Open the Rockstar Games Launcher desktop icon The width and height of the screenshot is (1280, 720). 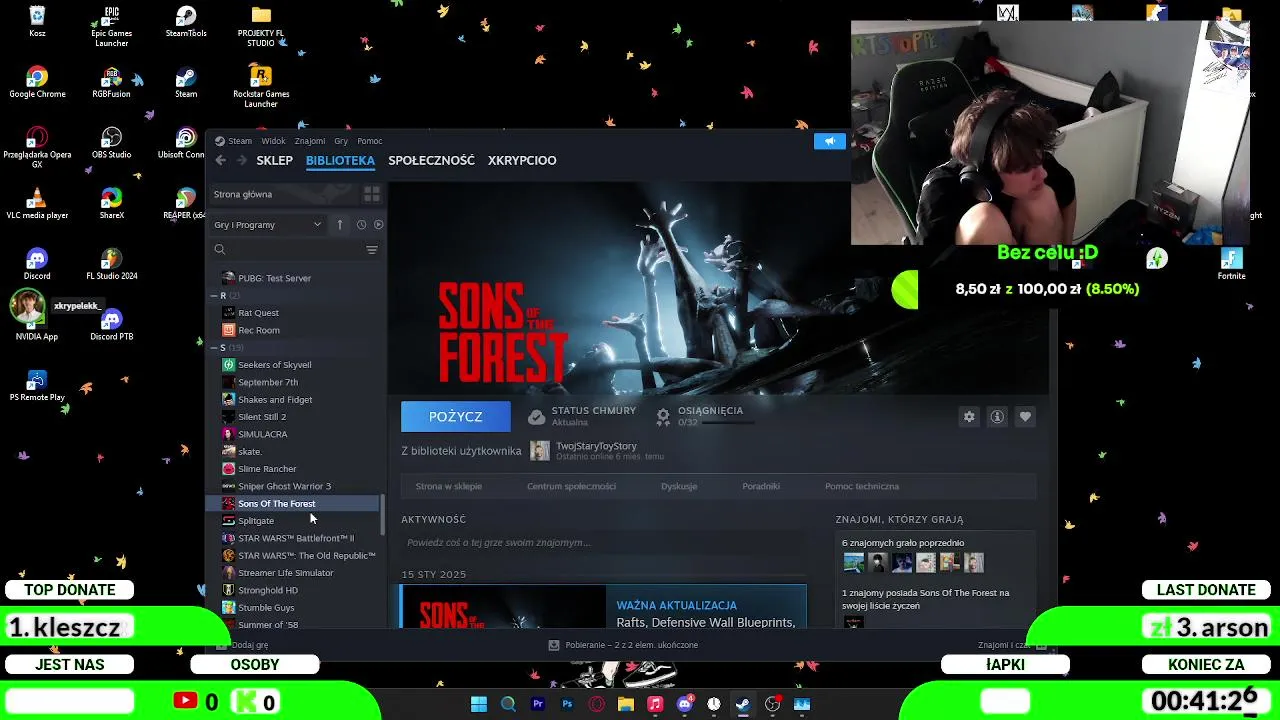(x=261, y=87)
